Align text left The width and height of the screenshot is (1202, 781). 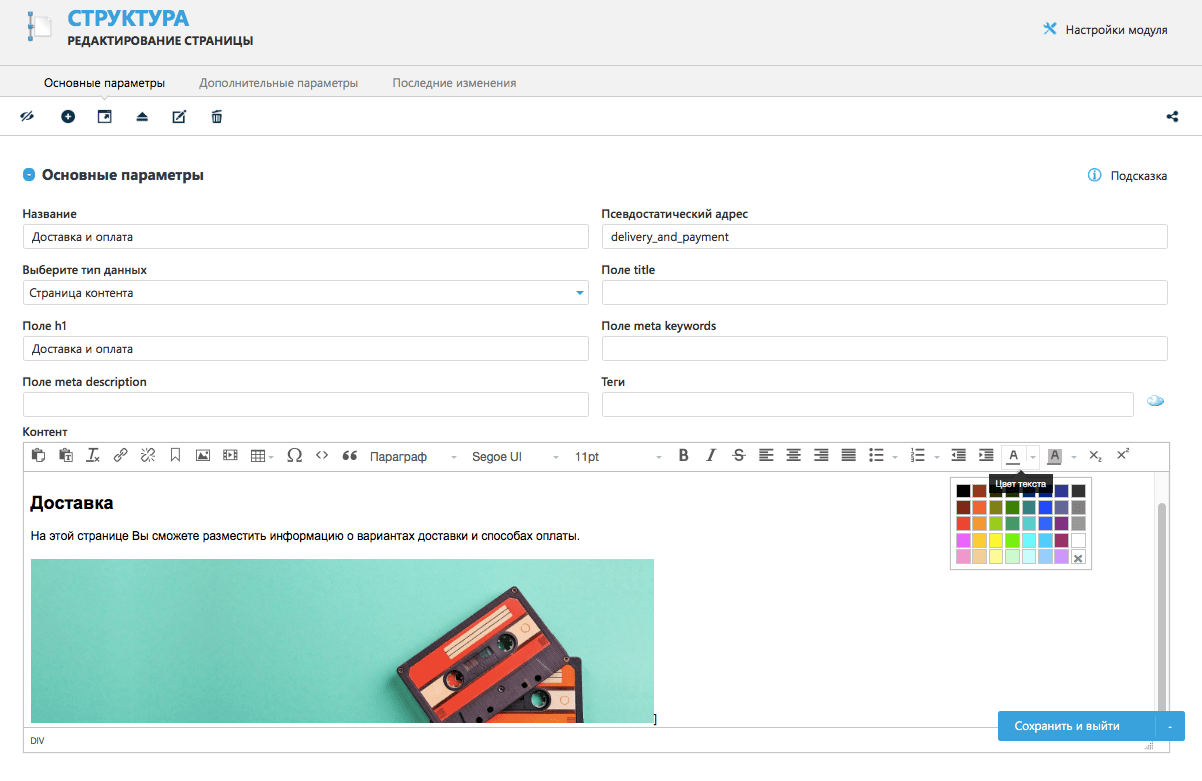[x=766, y=456]
